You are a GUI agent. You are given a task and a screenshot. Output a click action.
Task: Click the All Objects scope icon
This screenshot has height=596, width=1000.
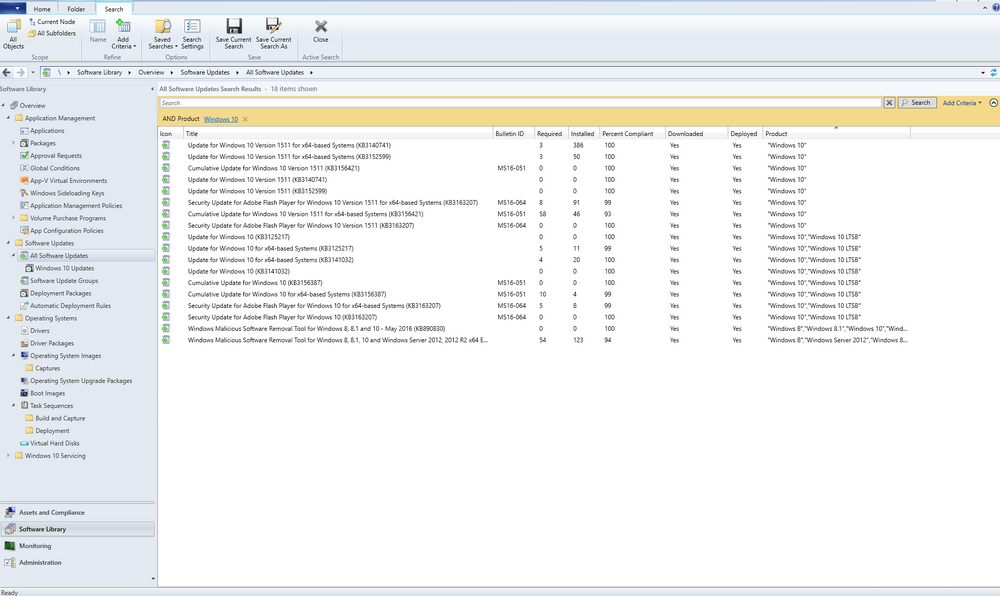pyautogui.click(x=13, y=34)
